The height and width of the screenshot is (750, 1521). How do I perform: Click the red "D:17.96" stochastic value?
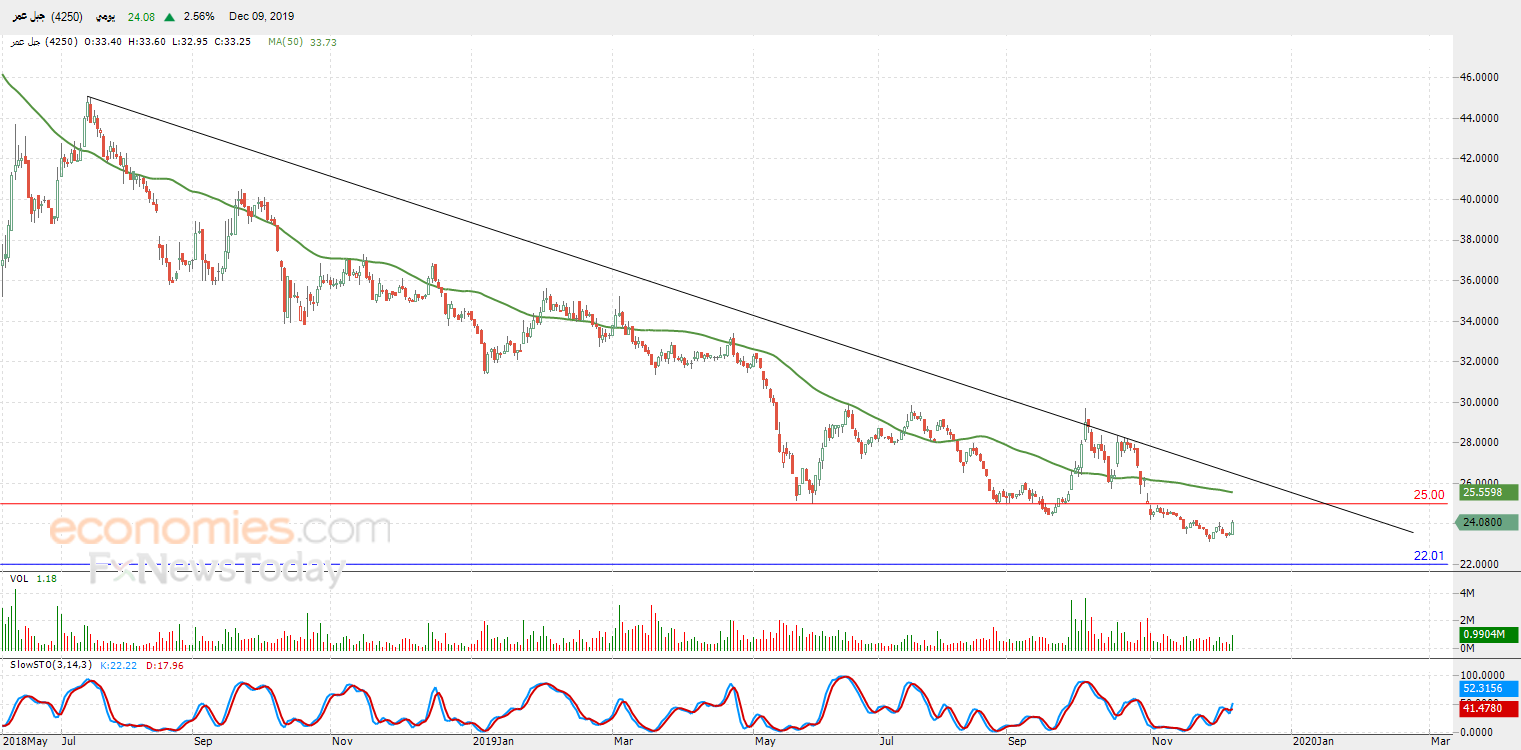163,664
